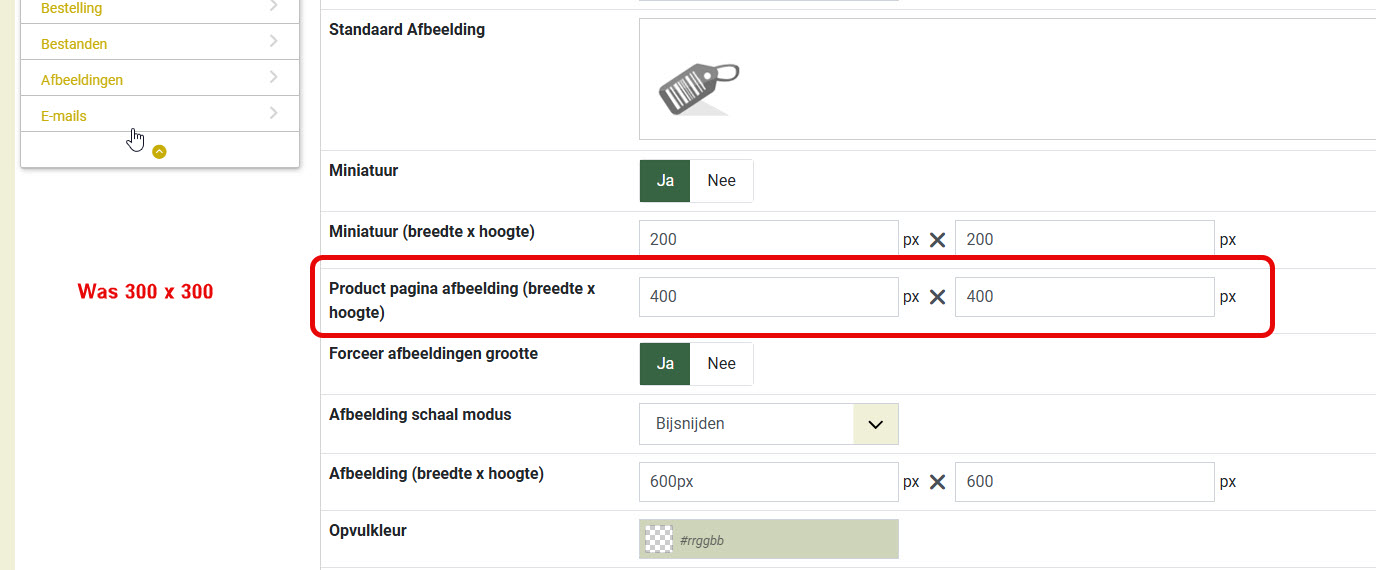Set Forceer afbeeldingen grootte to Nee
This screenshot has width=1376, height=570.
[x=721, y=364]
